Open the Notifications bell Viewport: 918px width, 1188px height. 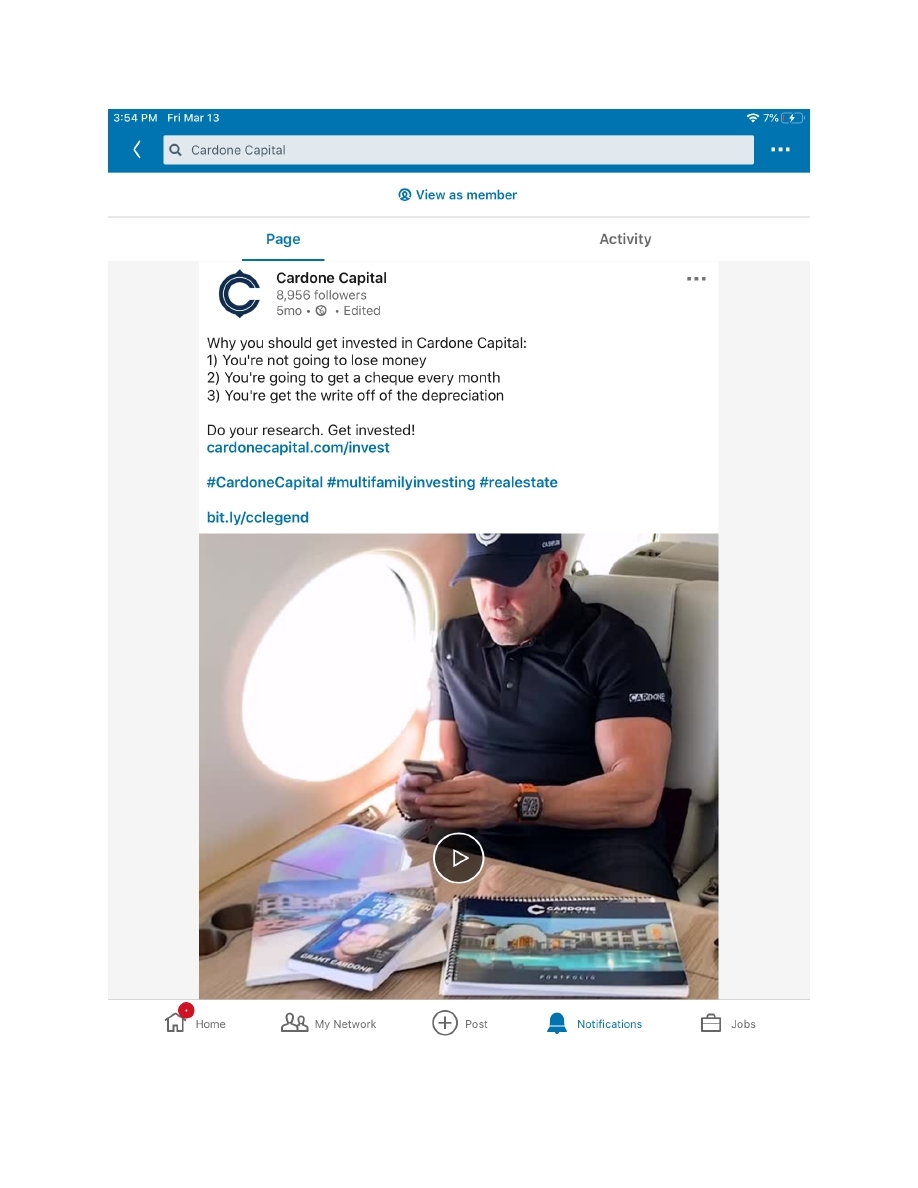[x=557, y=1024]
